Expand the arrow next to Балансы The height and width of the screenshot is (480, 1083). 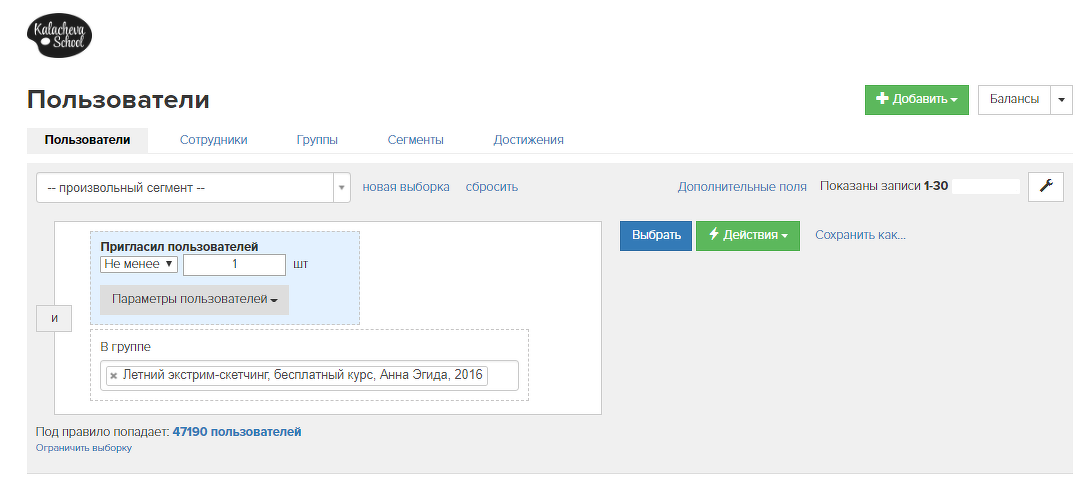coord(1062,99)
